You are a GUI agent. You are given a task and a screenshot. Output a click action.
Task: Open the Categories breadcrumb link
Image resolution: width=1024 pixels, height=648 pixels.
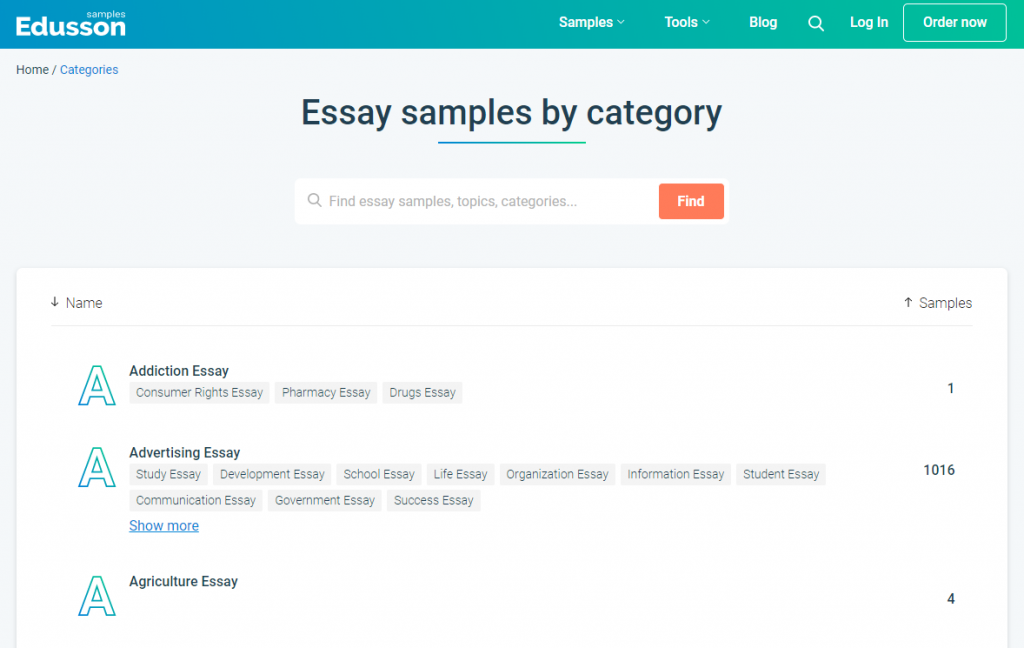click(89, 70)
